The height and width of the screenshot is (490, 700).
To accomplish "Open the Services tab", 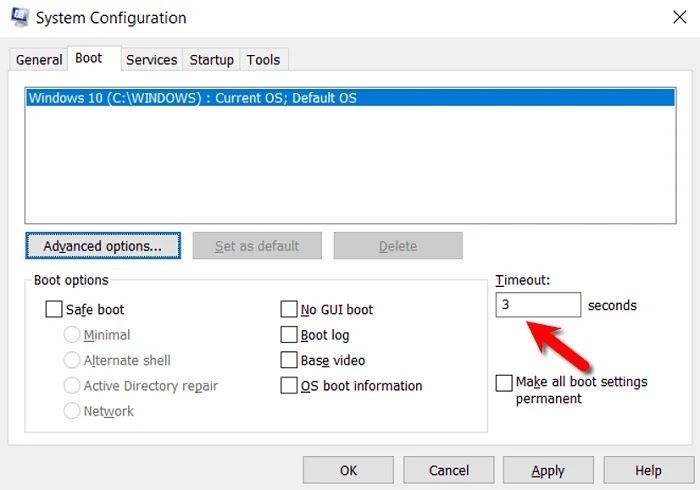I will coord(151,59).
